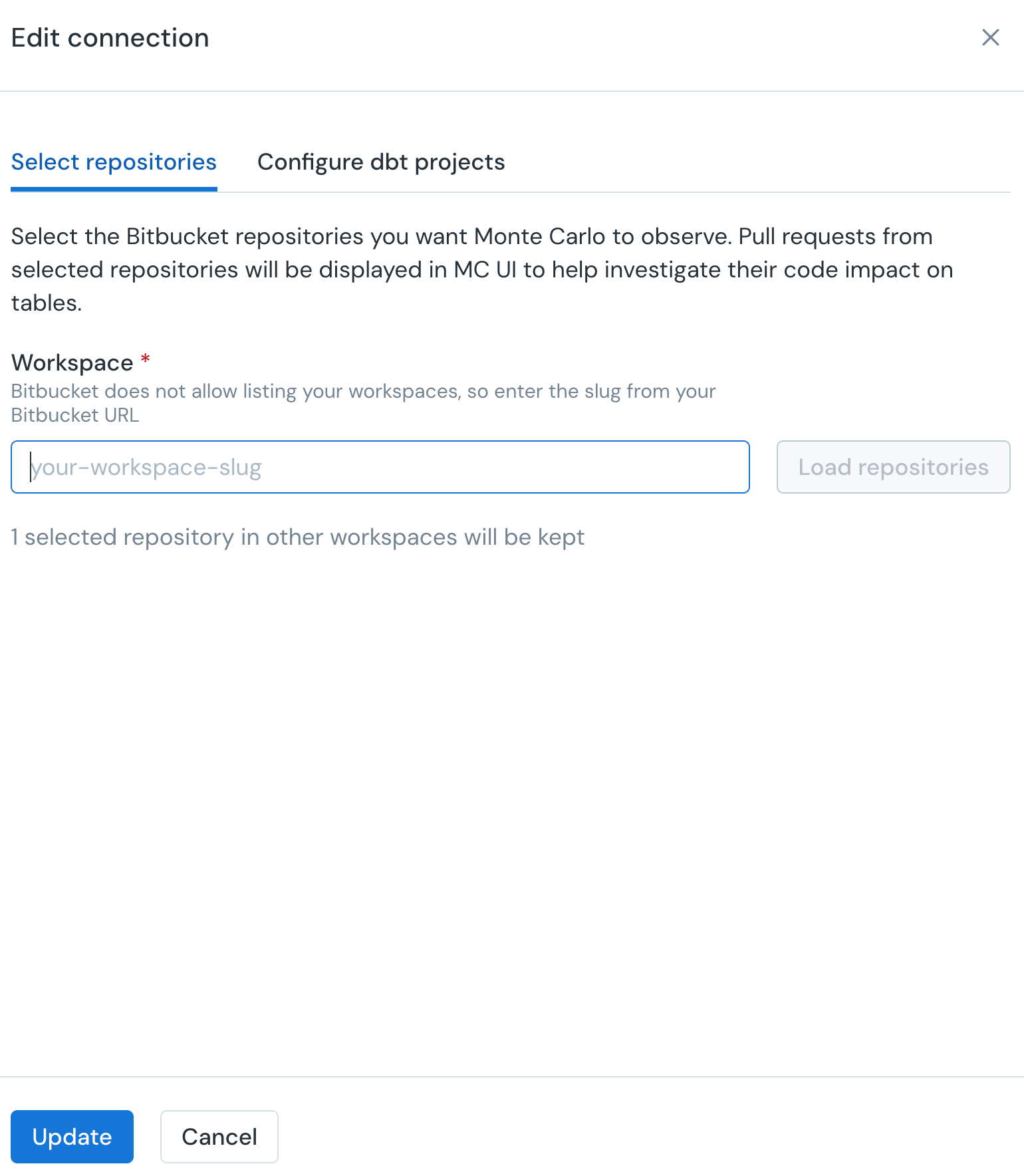The height and width of the screenshot is (1176, 1024).
Task: Click the empty area below the kept notice
Action: [x=512, y=798]
